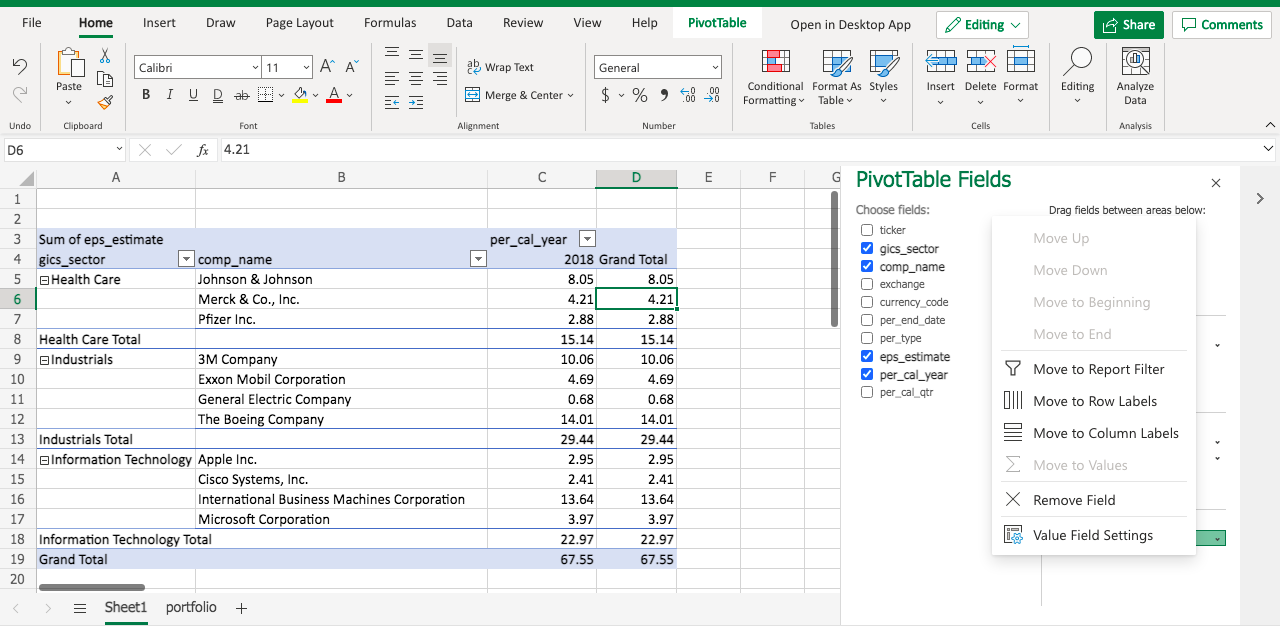The image size is (1280, 631).
Task: Click the Analyze Data icon
Action: [x=1135, y=62]
